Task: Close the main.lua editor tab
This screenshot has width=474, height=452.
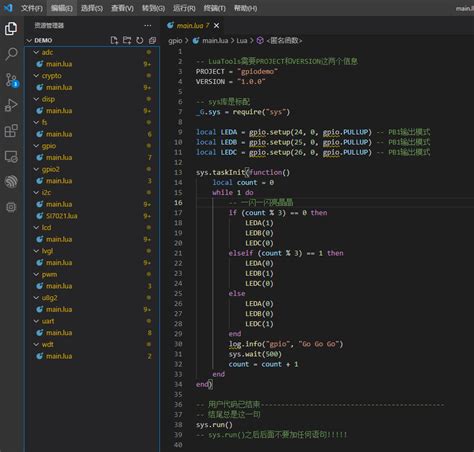Action: pyautogui.click(x=216, y=26)
